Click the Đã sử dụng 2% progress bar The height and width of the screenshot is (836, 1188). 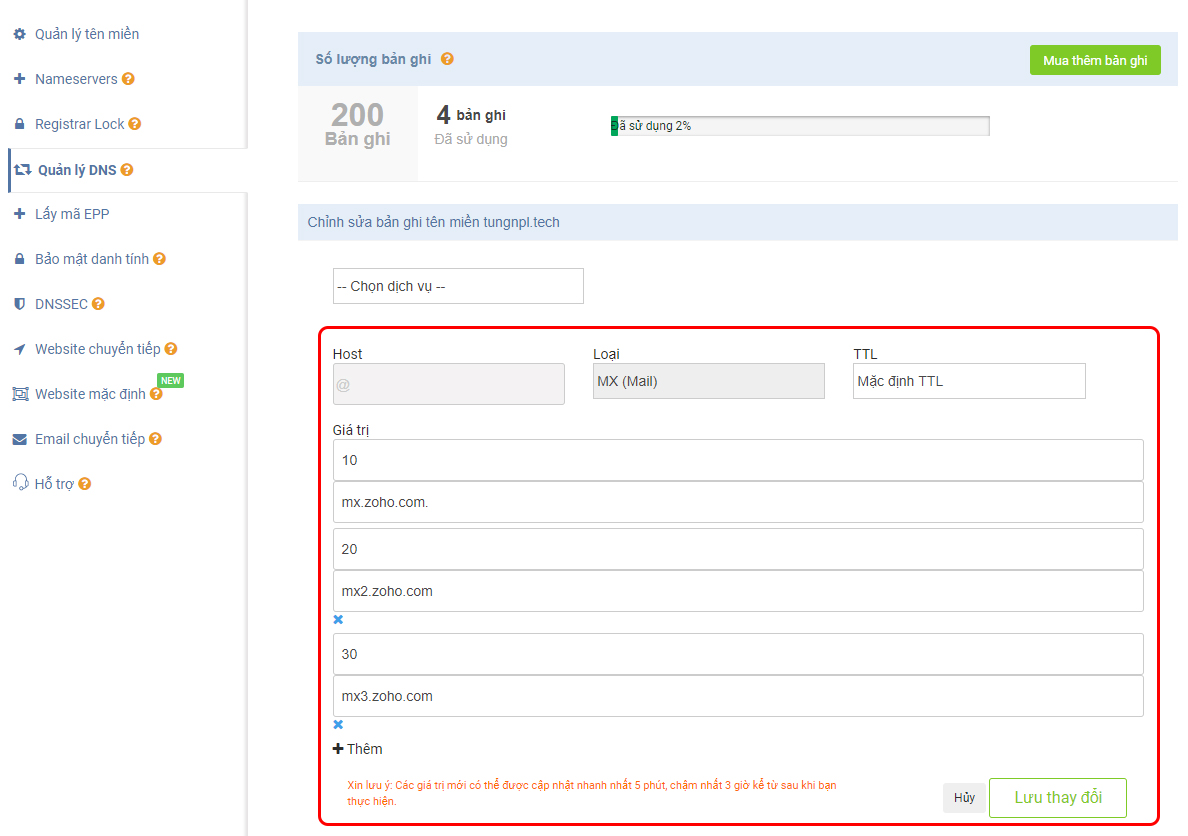[800, 126]
